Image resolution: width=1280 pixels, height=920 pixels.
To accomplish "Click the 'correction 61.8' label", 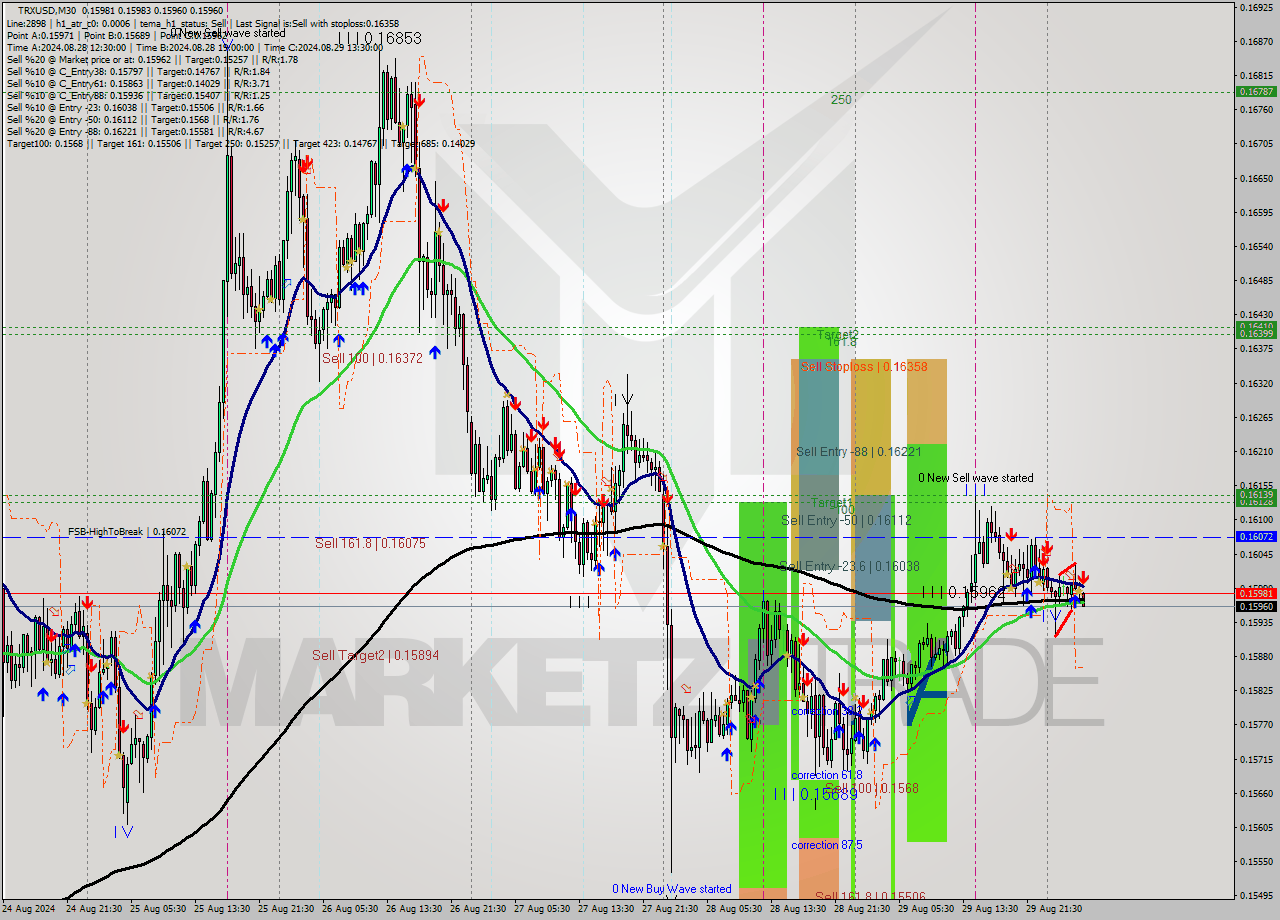I will pos(826,775).
